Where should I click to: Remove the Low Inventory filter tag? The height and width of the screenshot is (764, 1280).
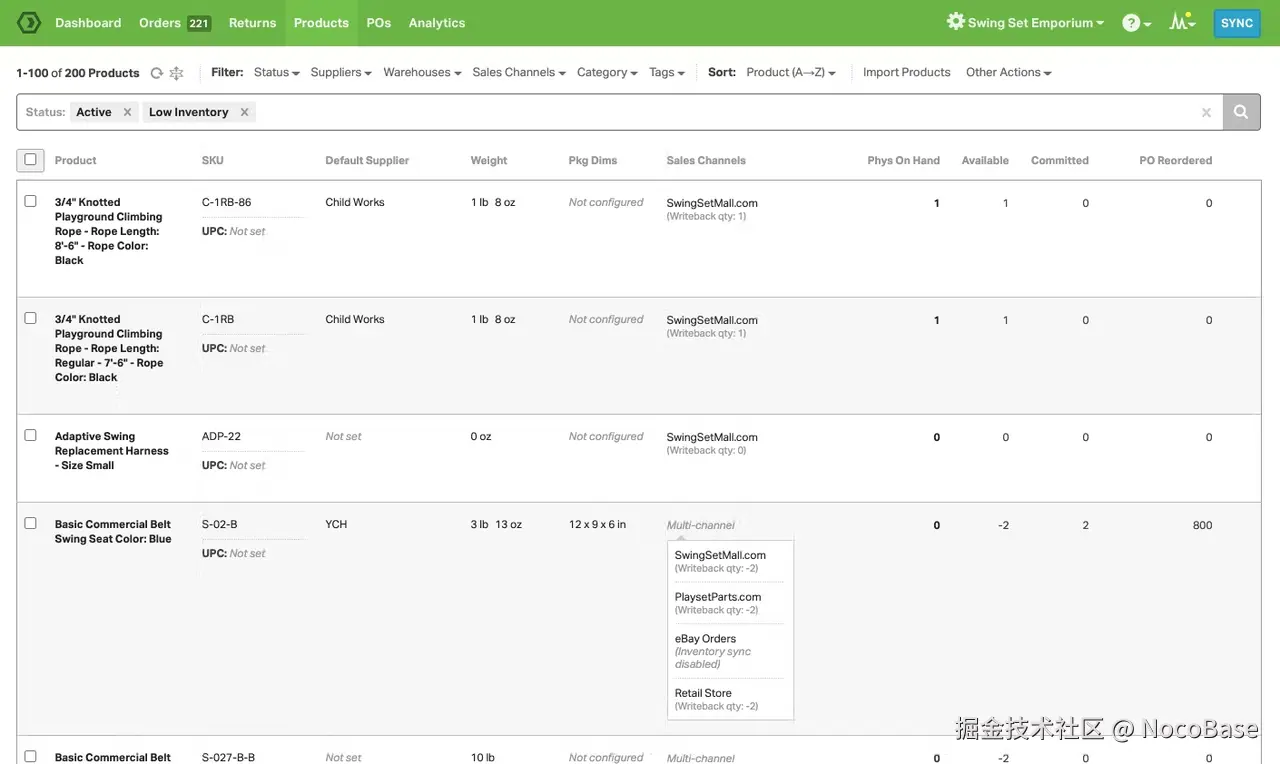pos(244,112)
